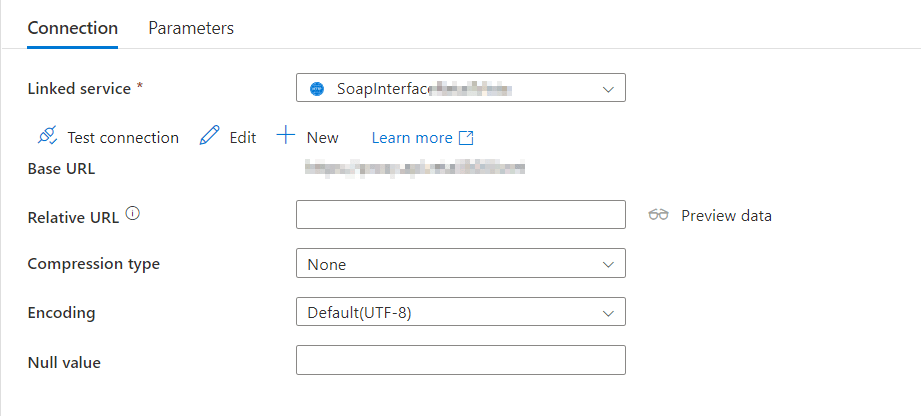This screenshot has width=921, height=416.
Task: Click the Edit linked service button
Action: [x=242, y=138]
